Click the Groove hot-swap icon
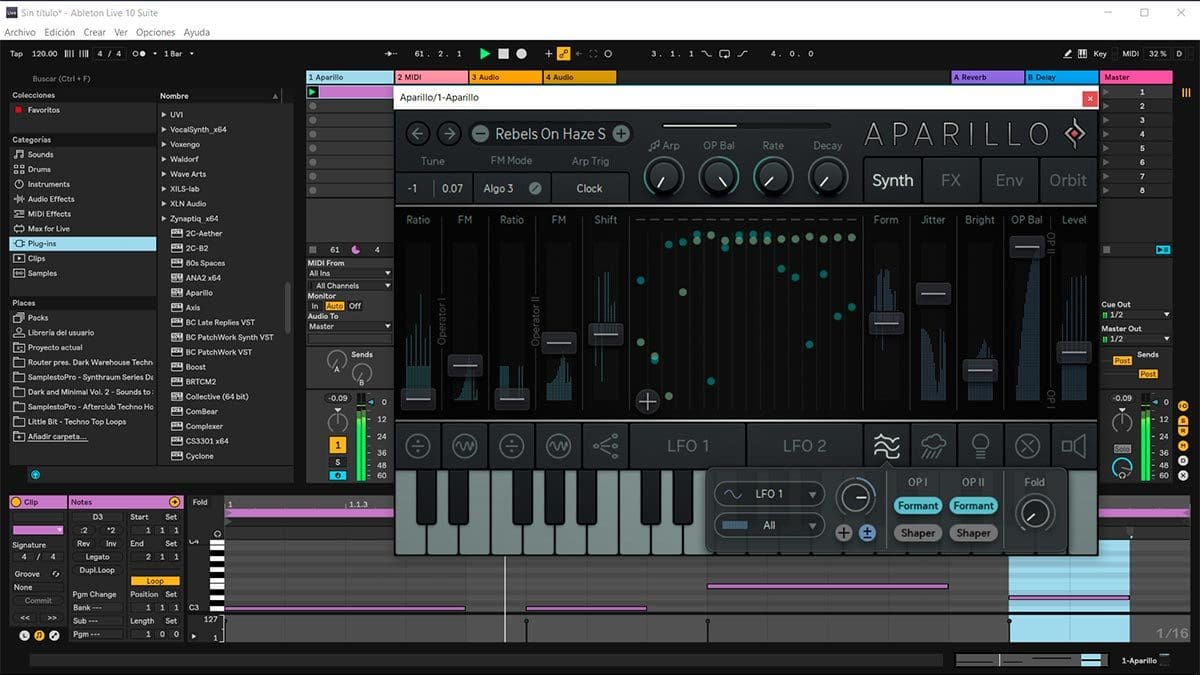 [x=55, y=574]
